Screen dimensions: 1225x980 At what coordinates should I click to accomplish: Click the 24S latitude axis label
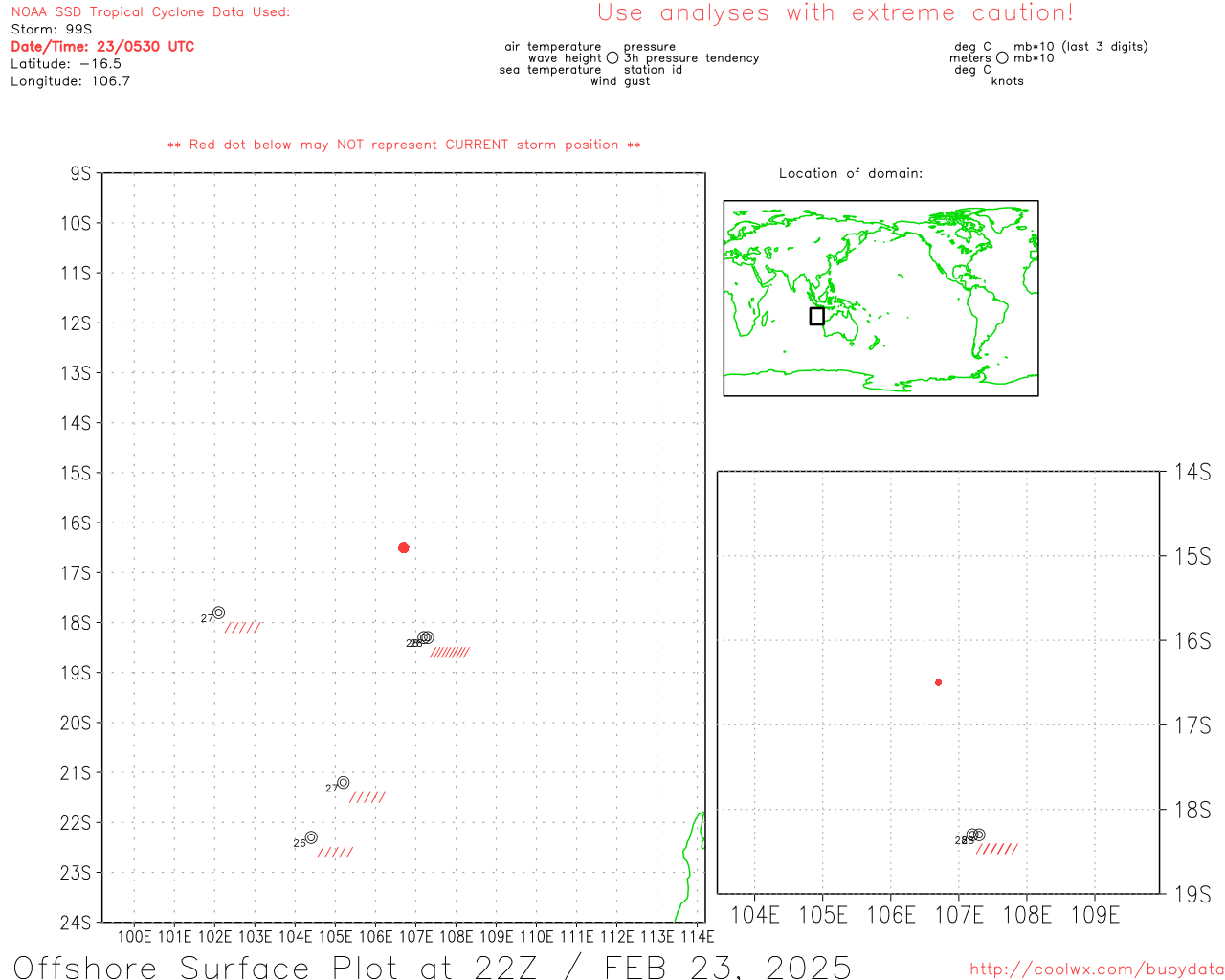point(76,923)
